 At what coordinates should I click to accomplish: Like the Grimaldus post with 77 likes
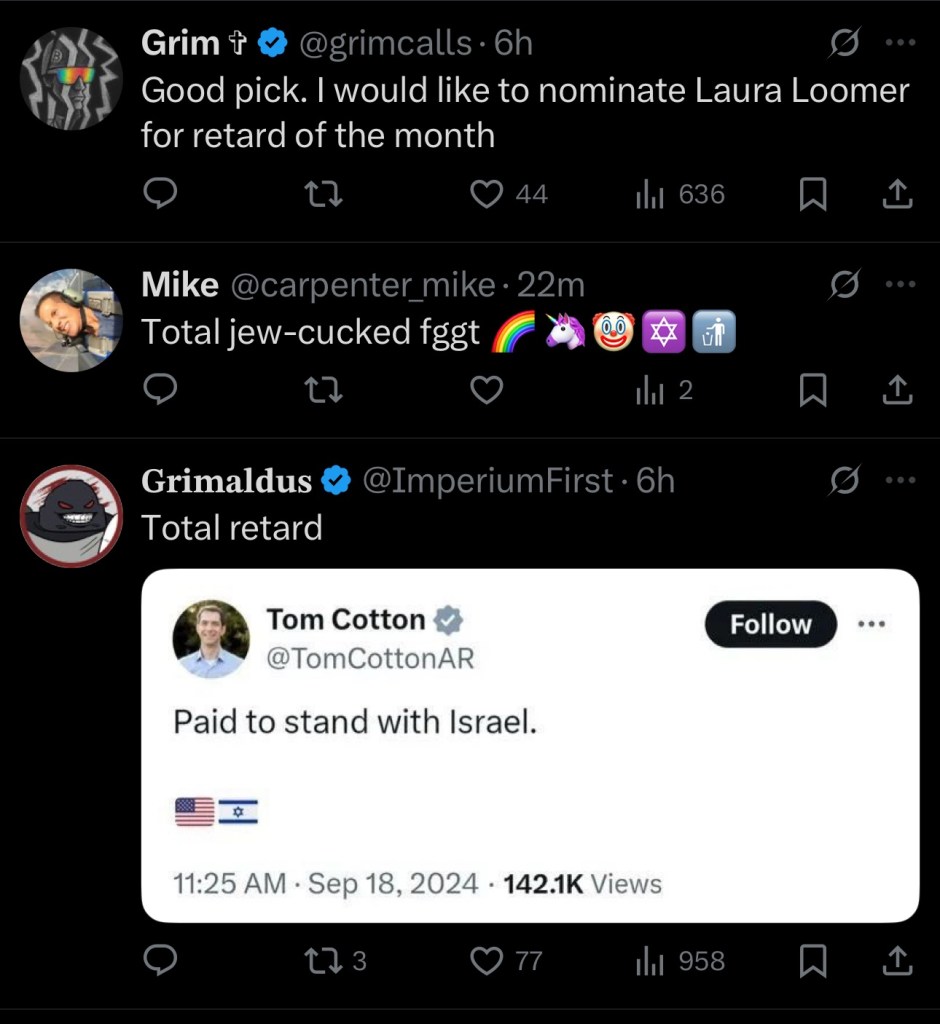pyautogui.click(x=487, y=961)
